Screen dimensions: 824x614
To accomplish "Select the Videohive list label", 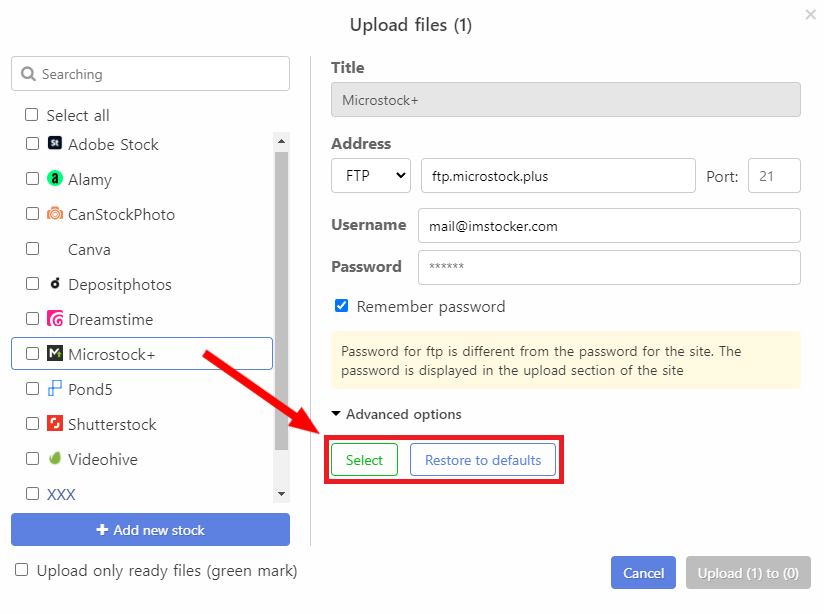I will (102, 459).
